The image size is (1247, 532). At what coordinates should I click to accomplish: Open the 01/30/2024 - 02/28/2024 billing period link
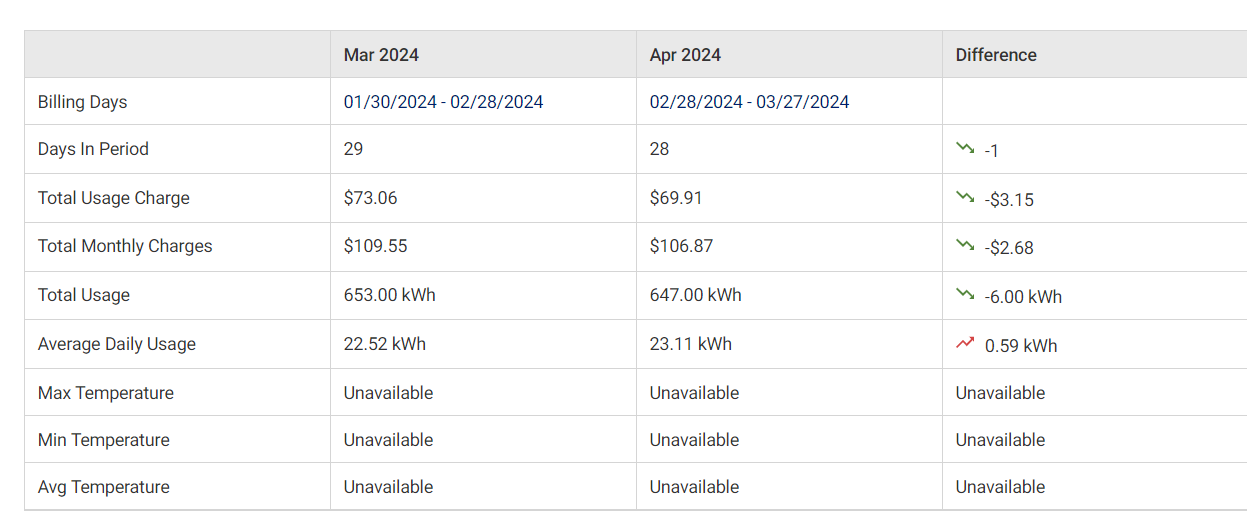(443, 102)
